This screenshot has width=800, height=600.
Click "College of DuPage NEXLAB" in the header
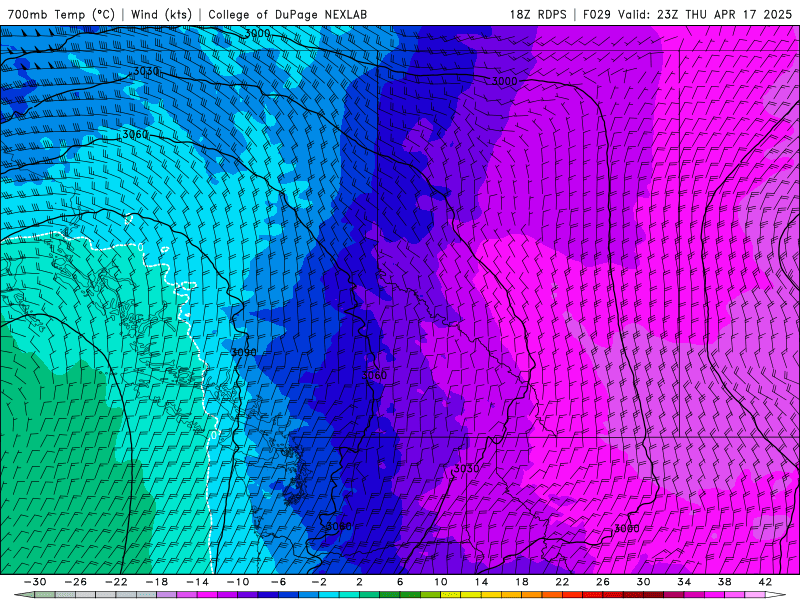(x=287, y=14)
